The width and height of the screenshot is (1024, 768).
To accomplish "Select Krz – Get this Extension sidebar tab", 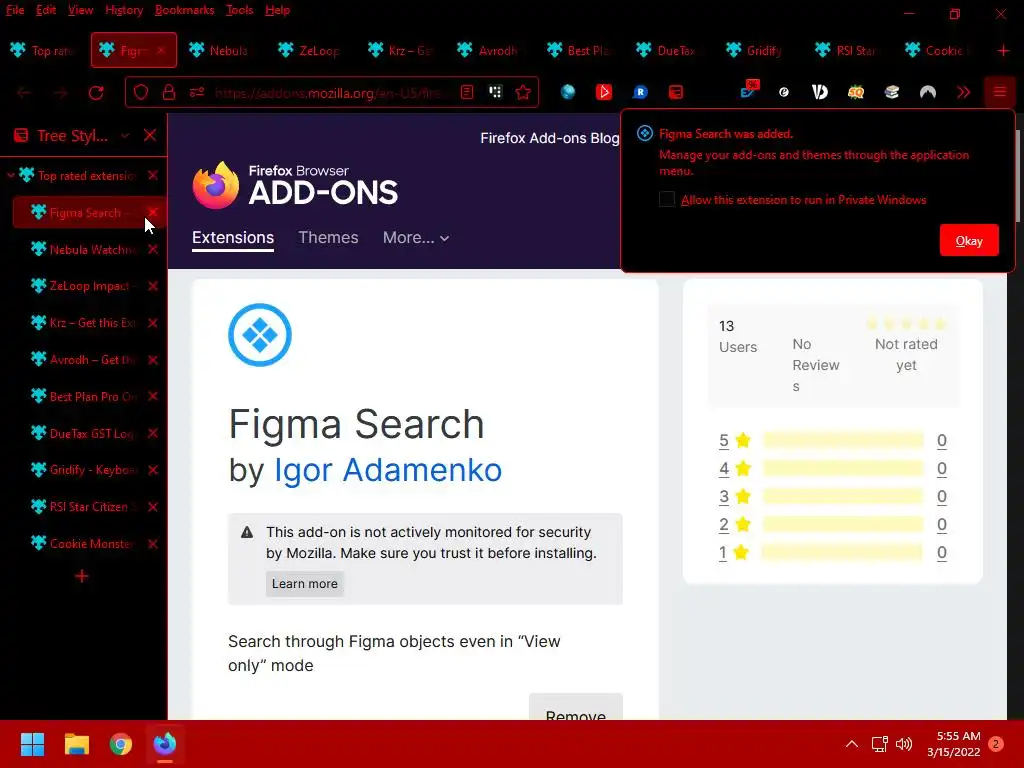I will pyautogui.click(x=92, y=323).
